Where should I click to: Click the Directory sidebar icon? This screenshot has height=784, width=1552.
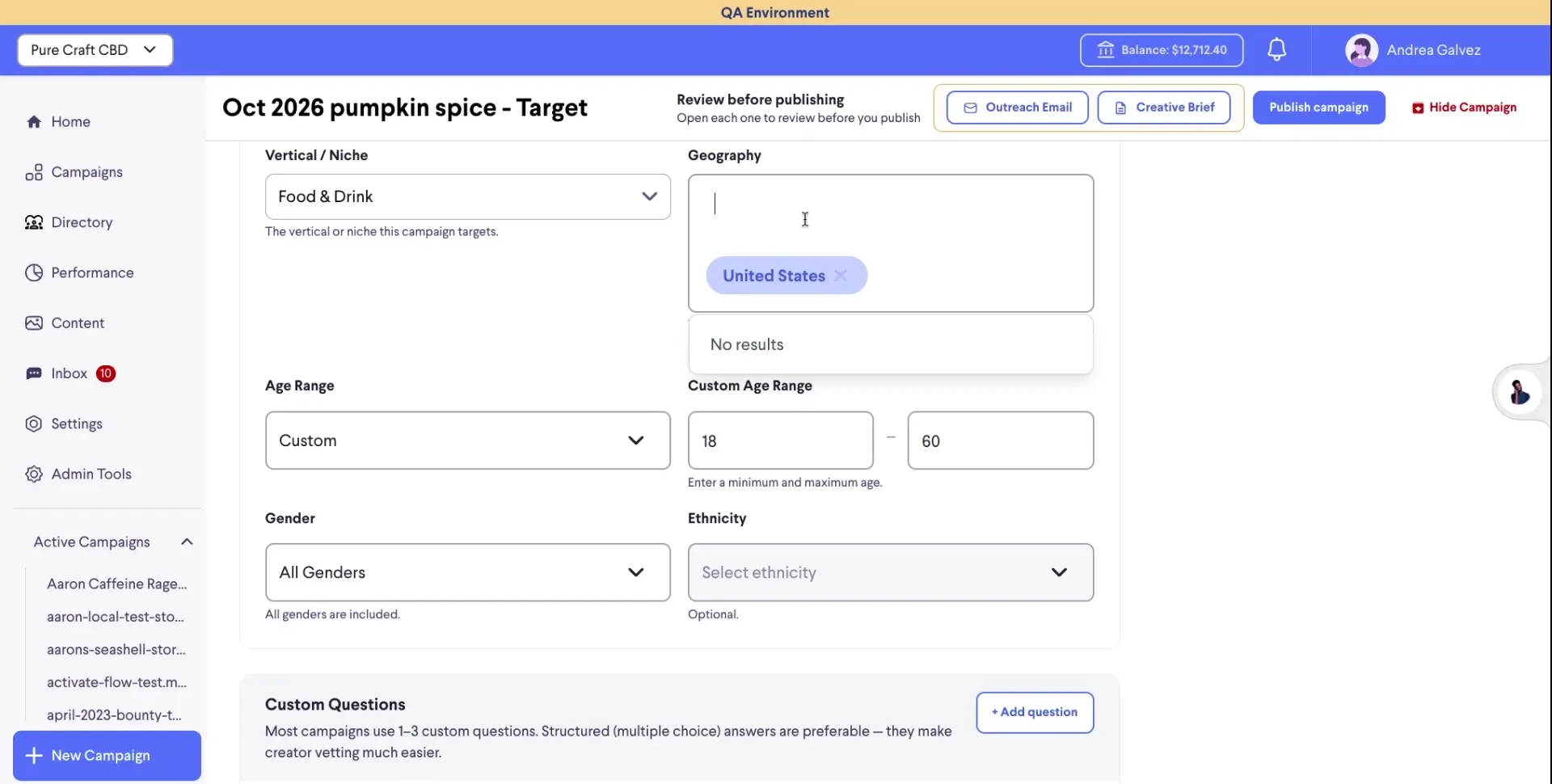pos(34,222)
